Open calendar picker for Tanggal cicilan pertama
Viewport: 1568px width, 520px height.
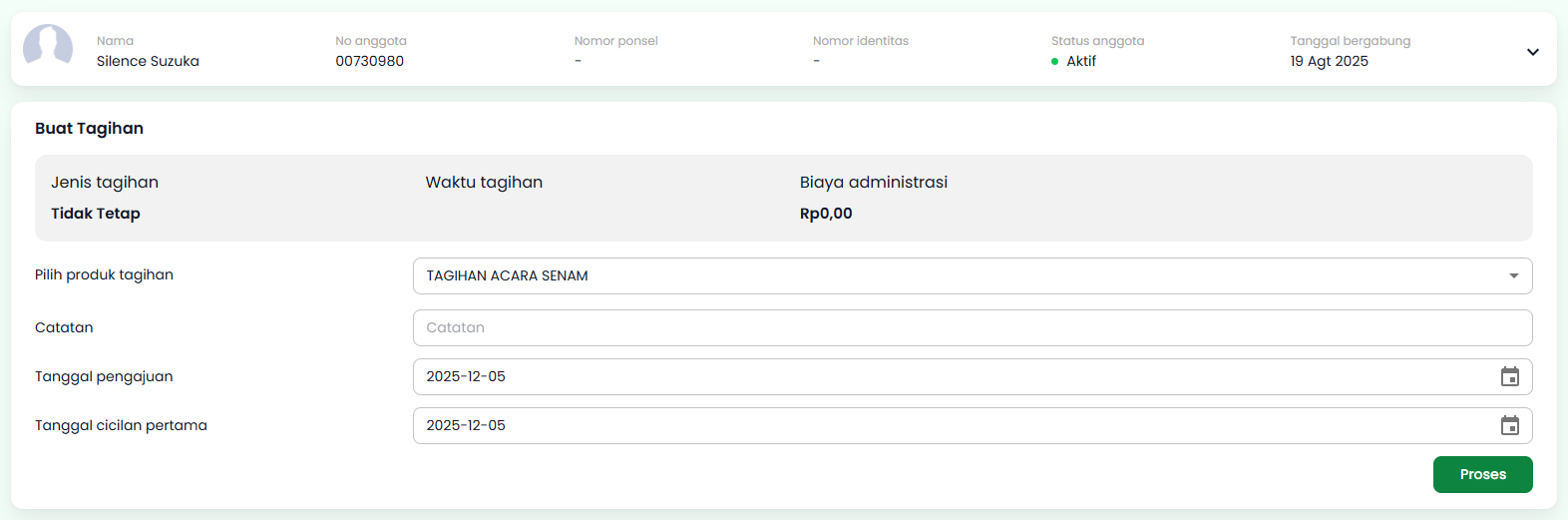[1509, 425]
